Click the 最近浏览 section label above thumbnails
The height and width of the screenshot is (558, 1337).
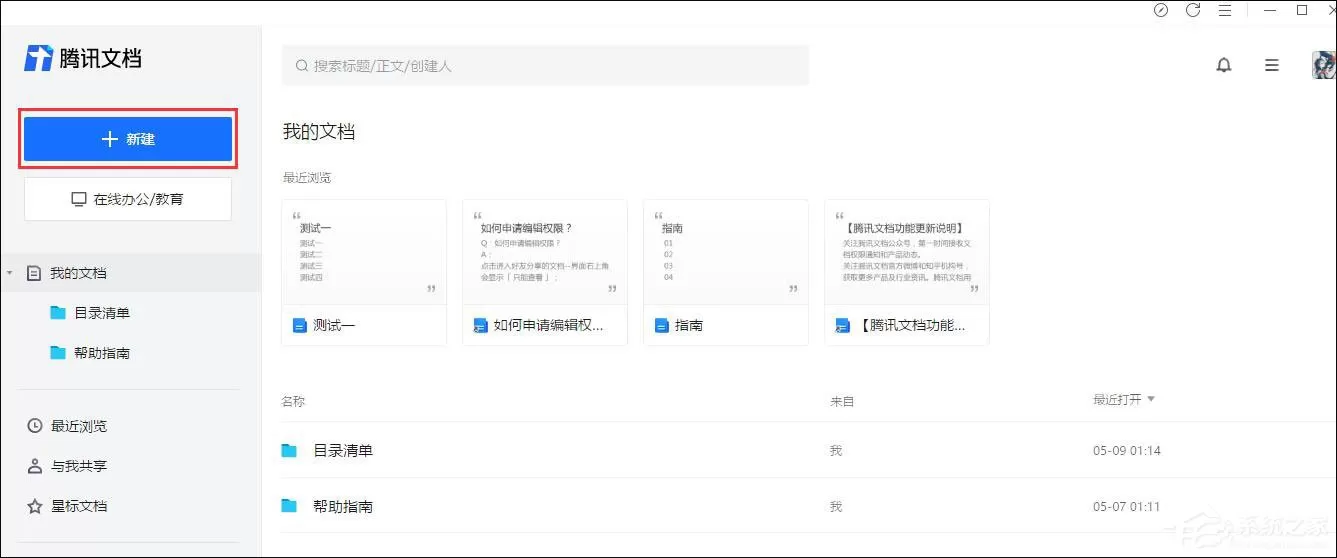pyautogui.click(x=307, y=178)
